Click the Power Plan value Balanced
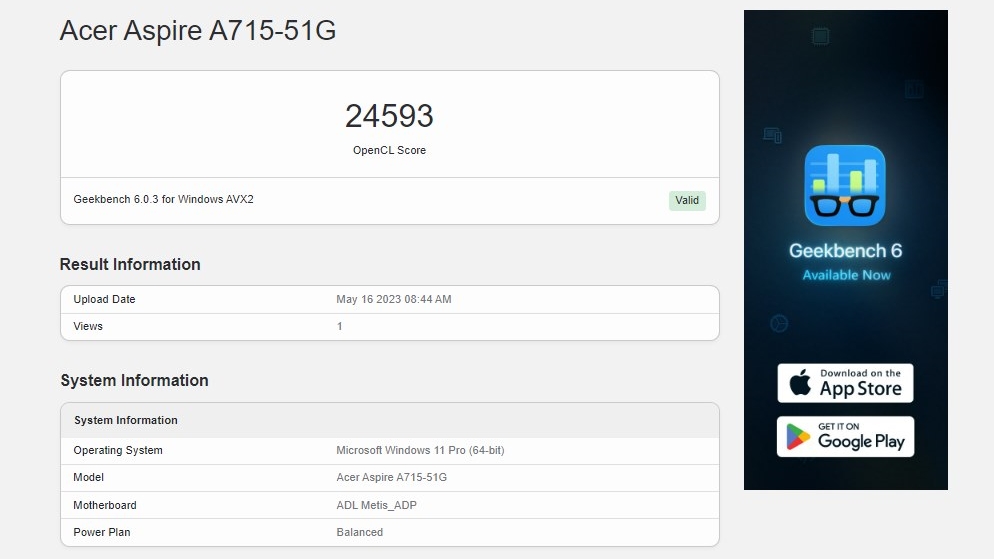This screenshot has height=559, width=994. 360,532
